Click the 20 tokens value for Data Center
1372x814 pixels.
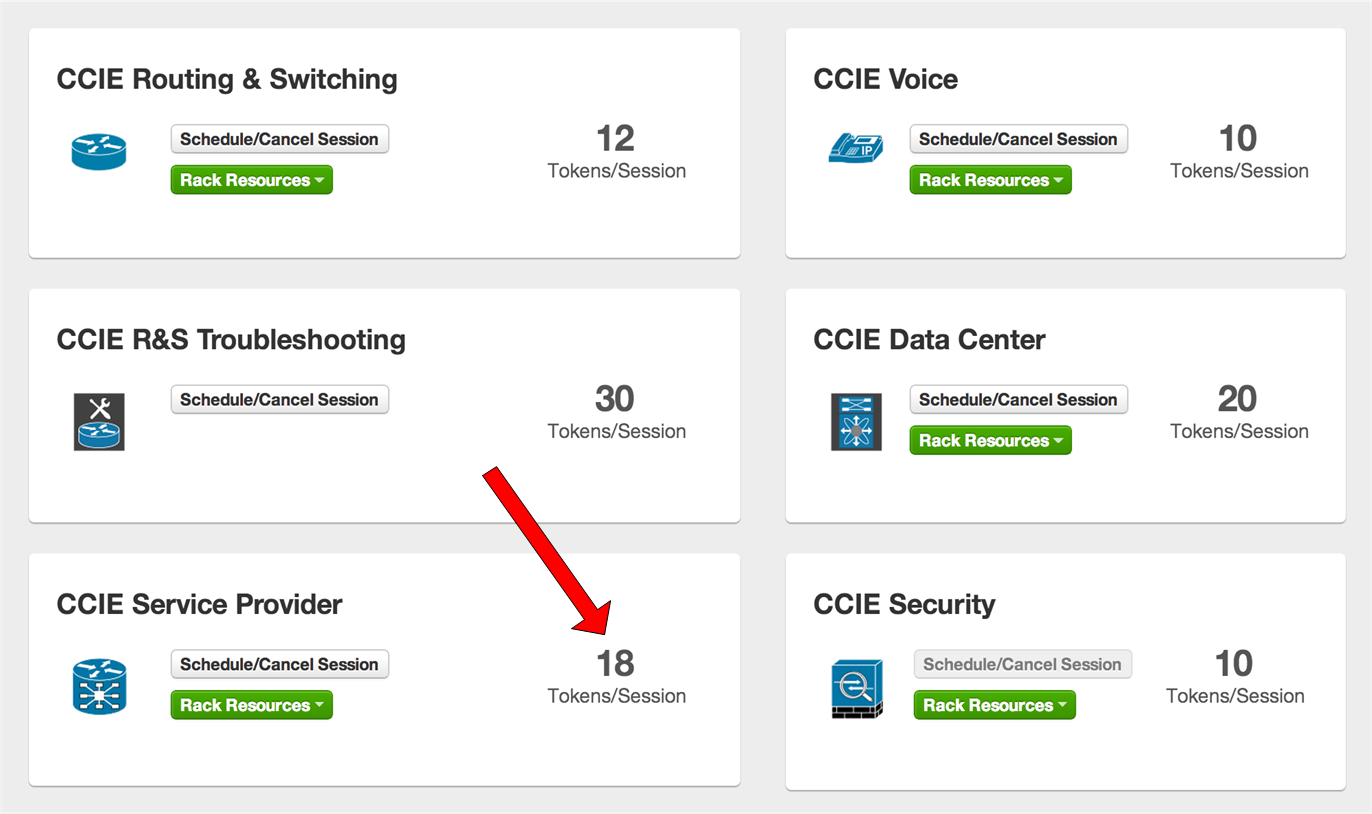point(1238,398)
